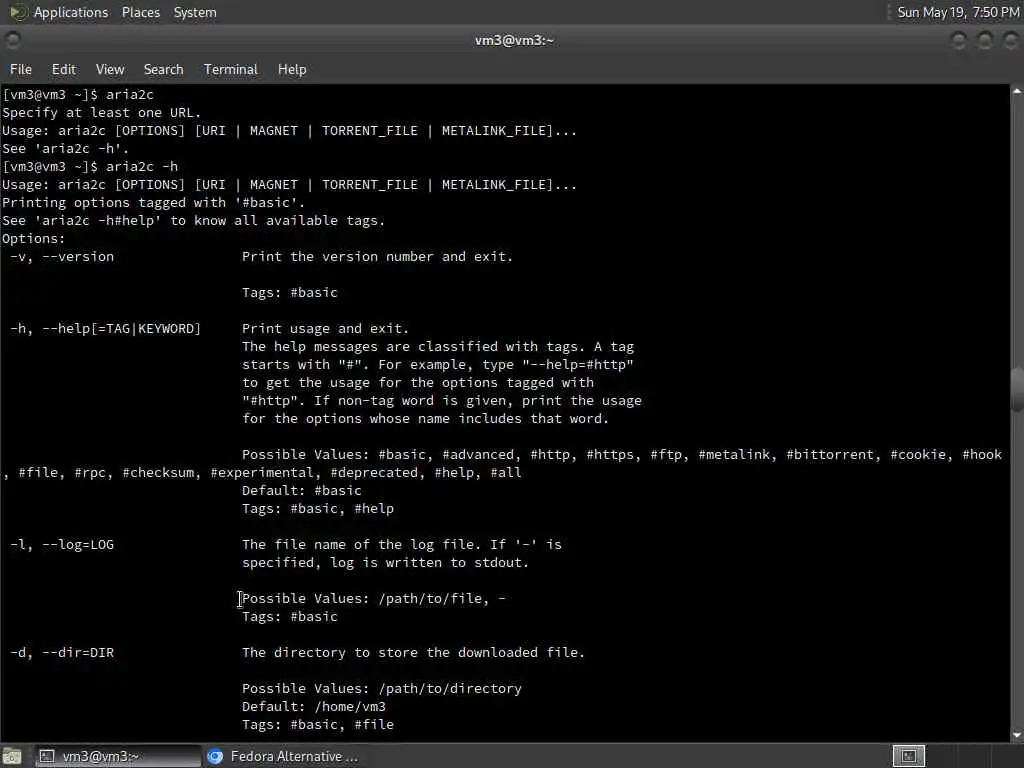Click the scrollbar down arrow
Screen dimensions: 1024x768
[1017, 735]
